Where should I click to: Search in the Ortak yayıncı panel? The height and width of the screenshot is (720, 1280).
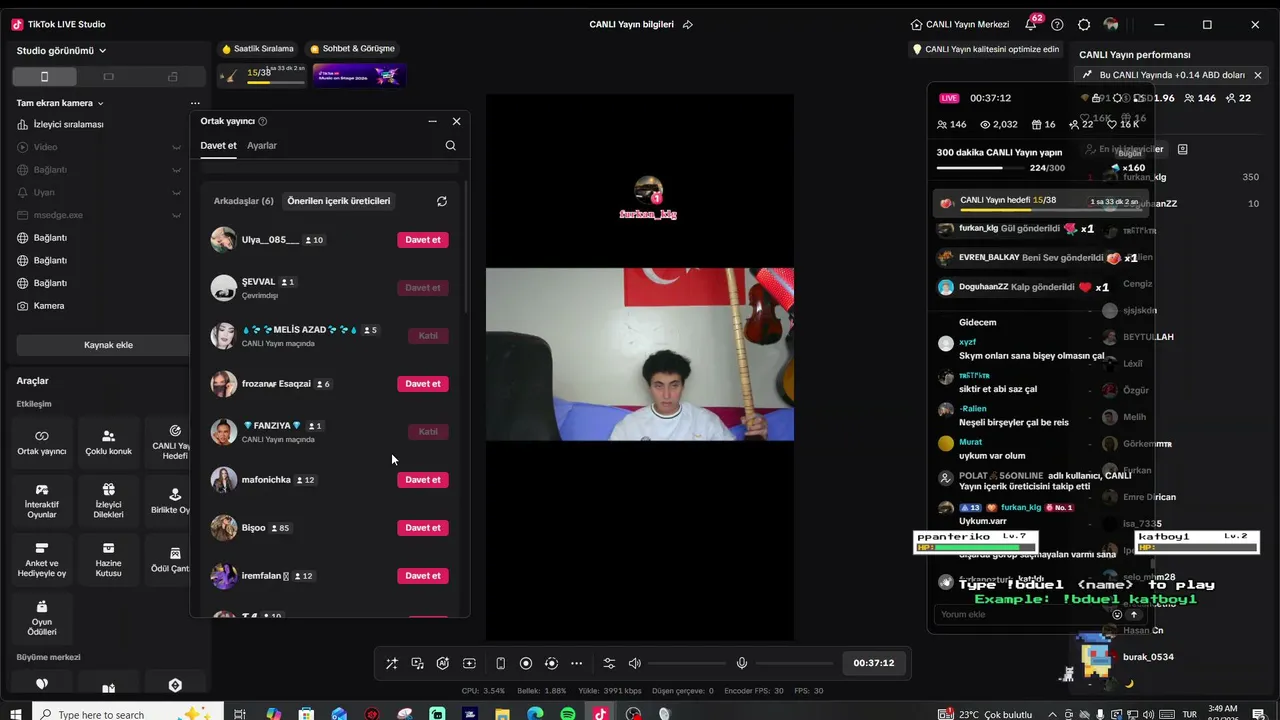point(450,145)
